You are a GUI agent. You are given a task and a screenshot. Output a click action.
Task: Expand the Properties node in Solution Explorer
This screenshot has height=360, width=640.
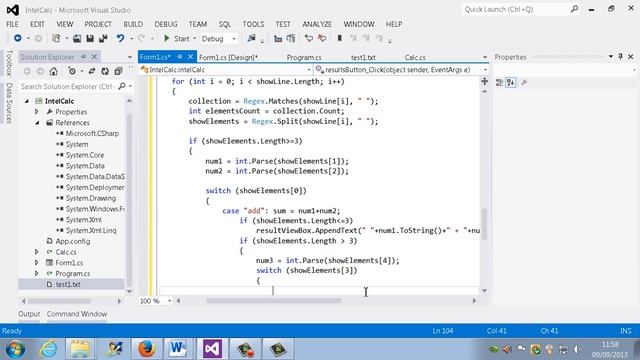coord(36,111)
